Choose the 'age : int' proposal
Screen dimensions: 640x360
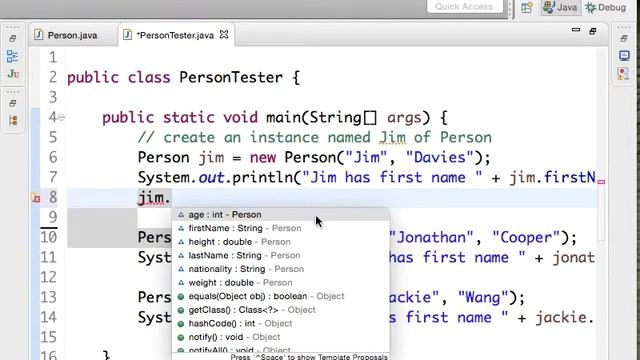(x=281, y=215)
